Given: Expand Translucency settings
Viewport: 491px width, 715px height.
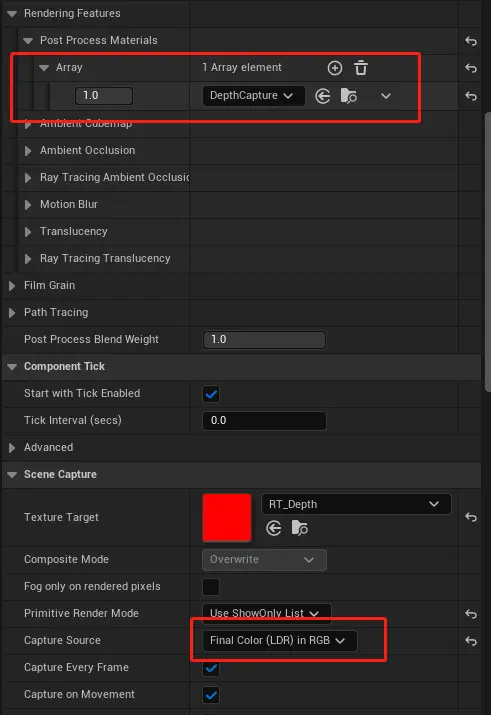Looking at the screenshot, I should pos(28,232).
